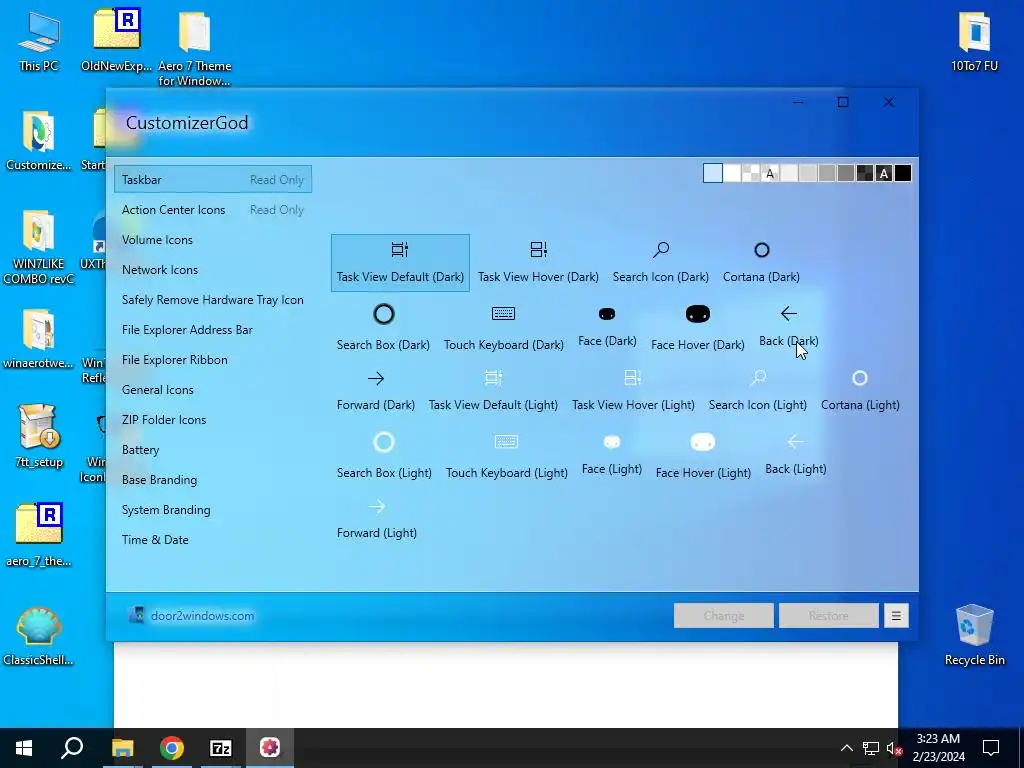This screenshot has width=1024, height=768.
Task: Select the Cortana (Light) icon
Action: pos(860,391)
